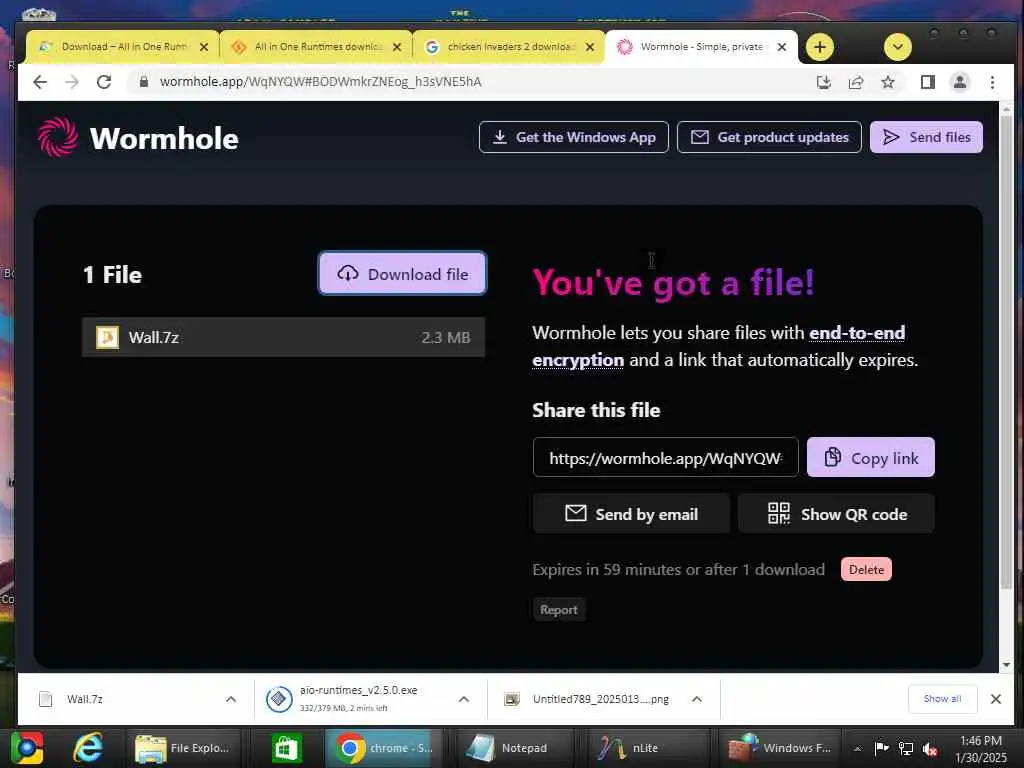The image size is (1024, 768).
Task: Click the Report button
Action: click(558, 609)
